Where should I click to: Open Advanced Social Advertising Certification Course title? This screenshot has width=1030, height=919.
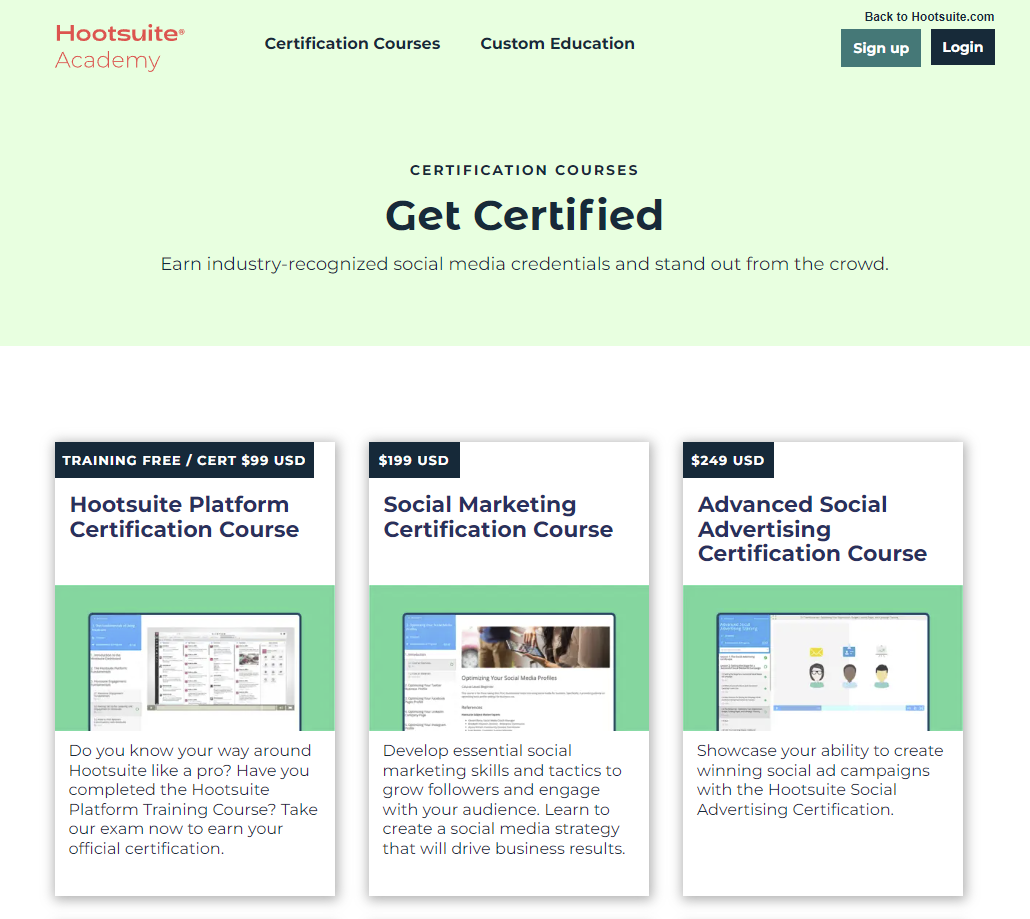(x=812, y=529)
